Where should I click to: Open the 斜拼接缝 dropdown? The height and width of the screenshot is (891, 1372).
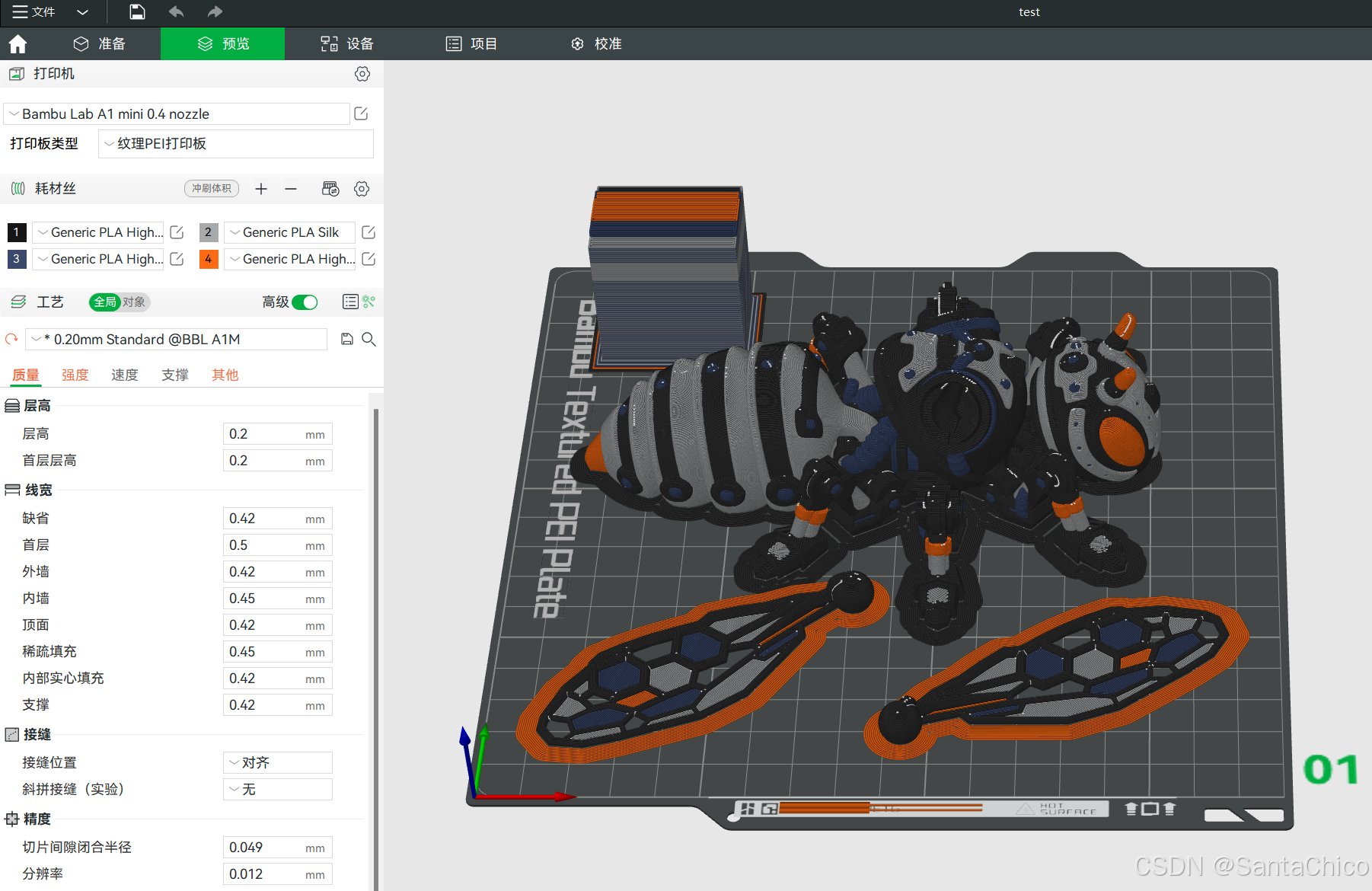(x=278, y=790)
